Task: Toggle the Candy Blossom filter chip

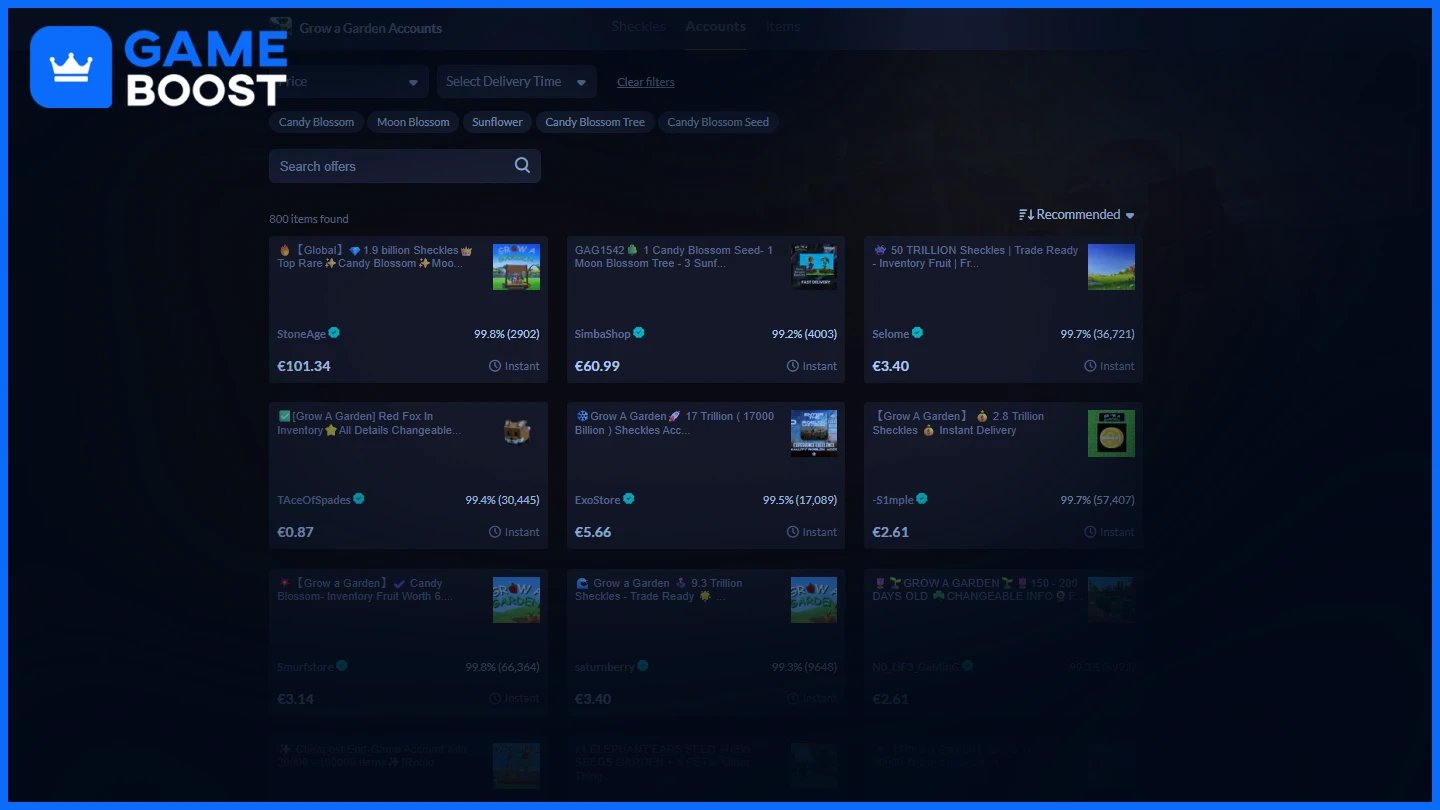Action: pos(316,122)
